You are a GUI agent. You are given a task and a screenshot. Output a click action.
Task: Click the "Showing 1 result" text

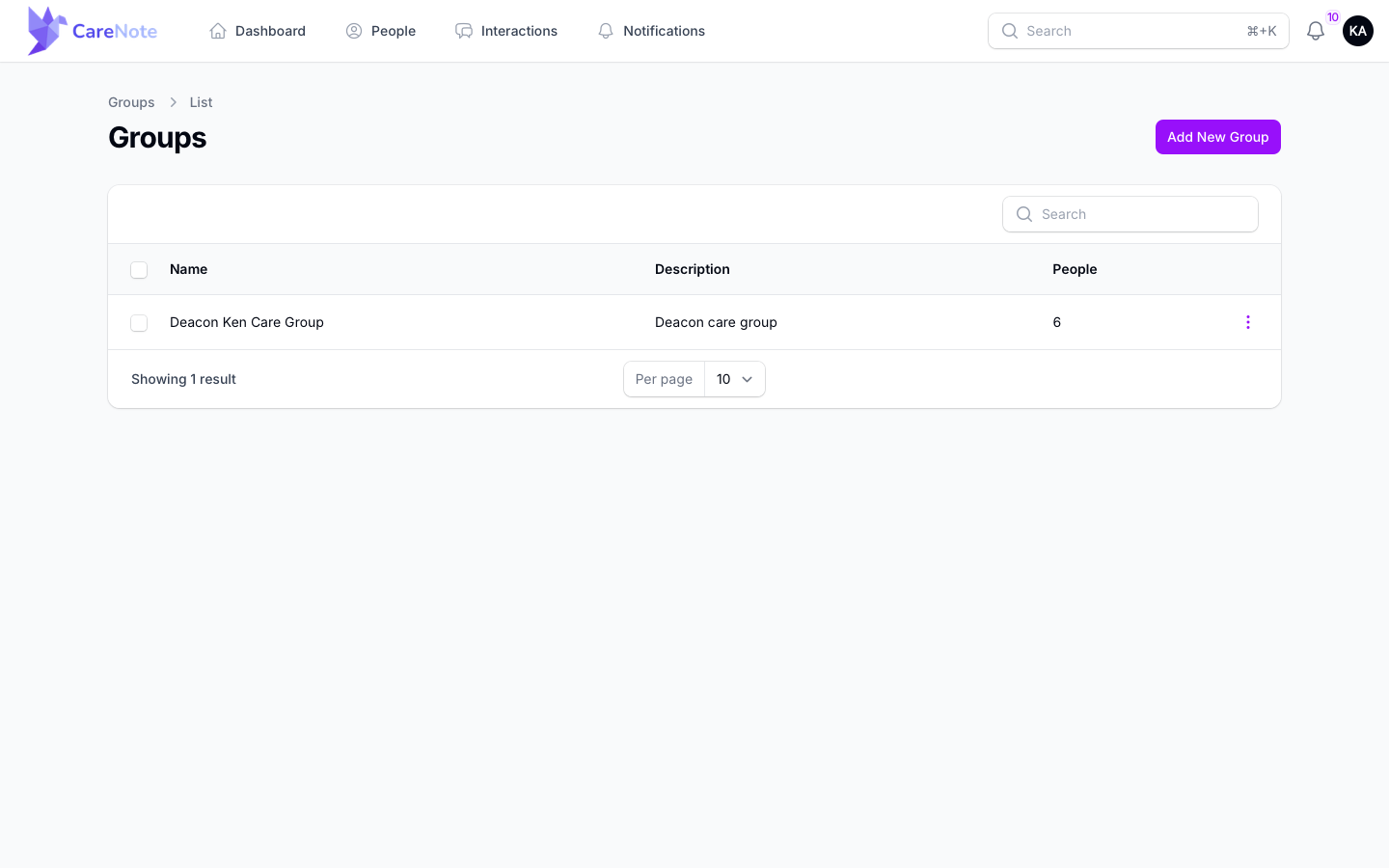click(183, 379)
